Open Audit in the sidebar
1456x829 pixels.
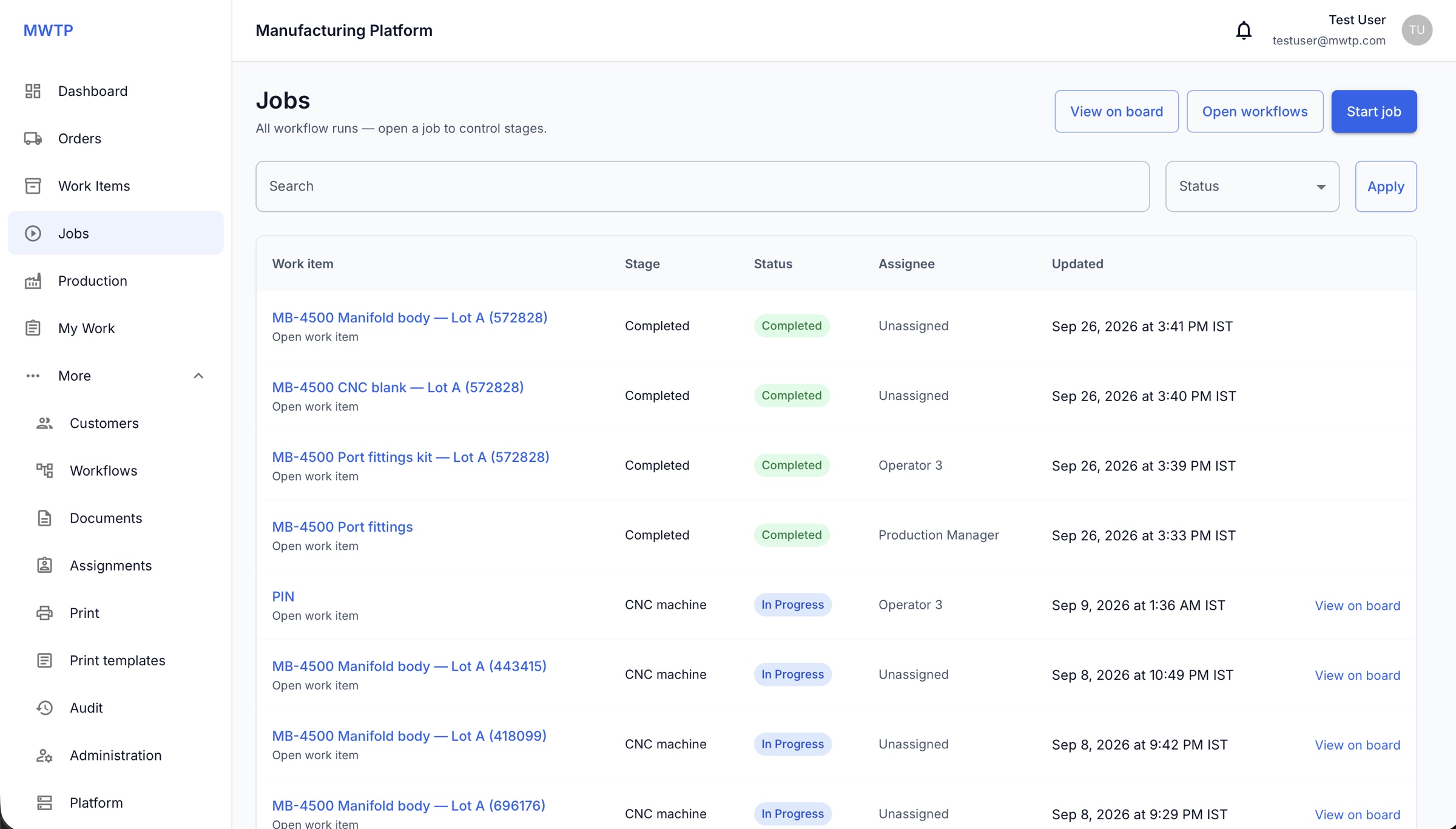click(x=115, y=708)
